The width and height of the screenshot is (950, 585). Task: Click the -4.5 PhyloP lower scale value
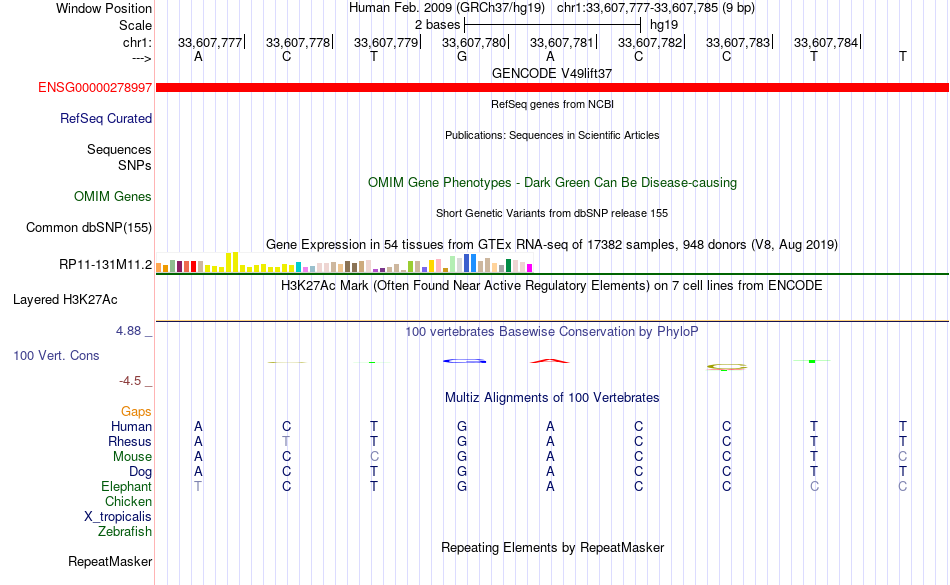click(x=130, y=380)
